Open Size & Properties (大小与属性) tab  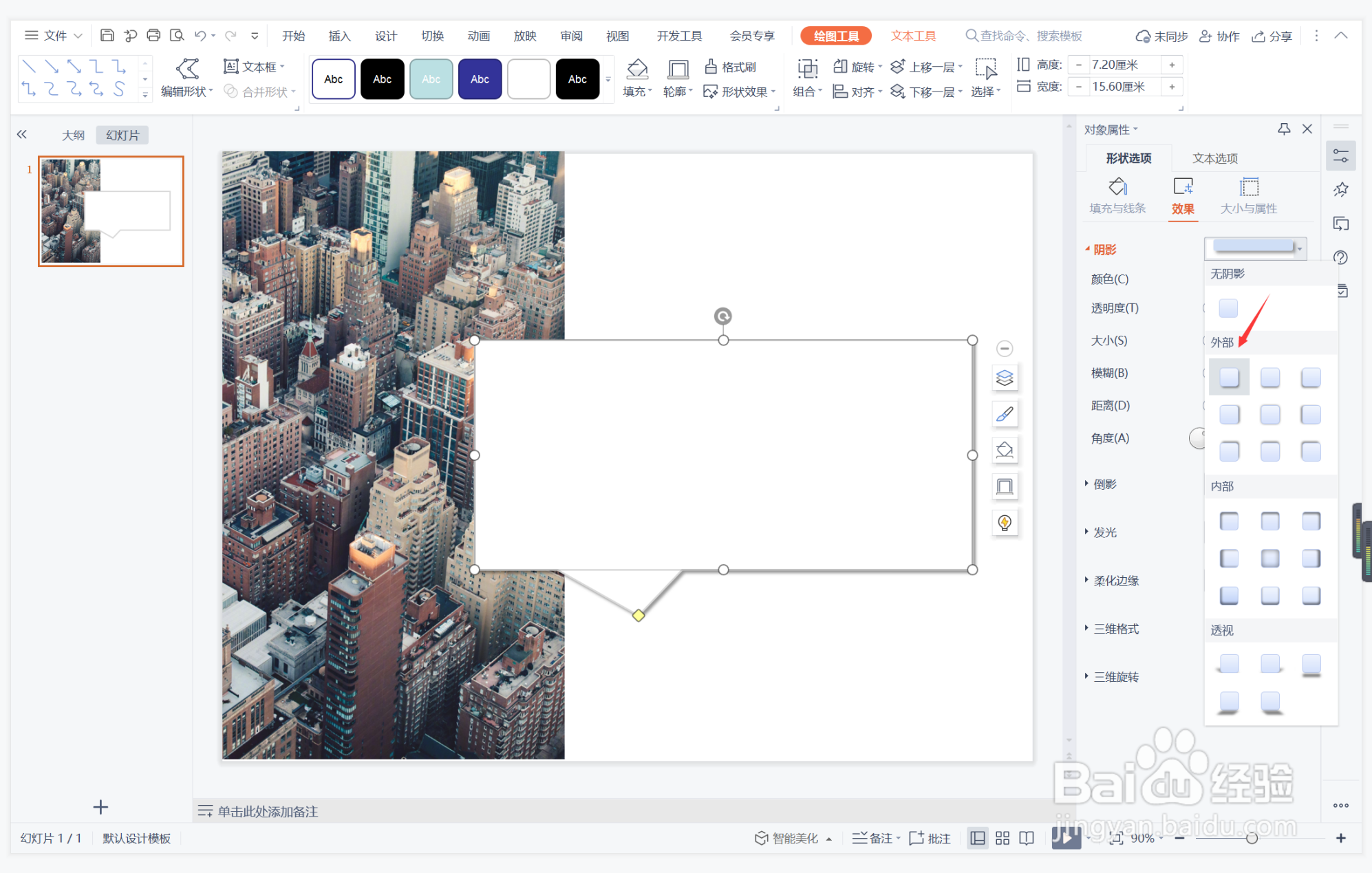[x=1248, y=197]
